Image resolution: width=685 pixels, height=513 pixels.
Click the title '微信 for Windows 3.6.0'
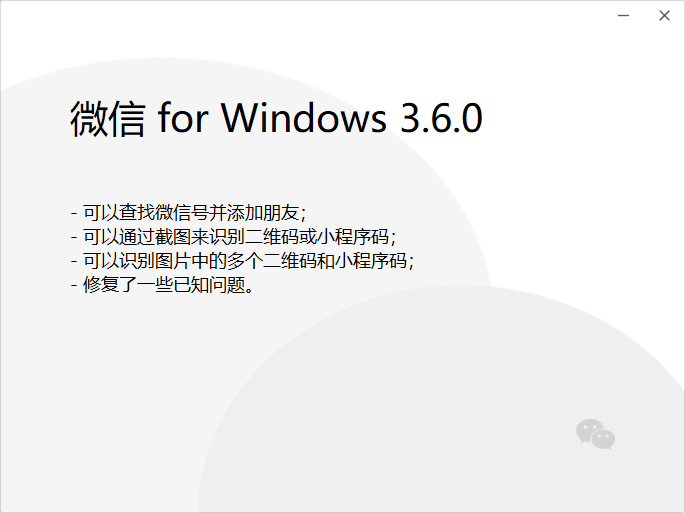click(x=276, y=118)
